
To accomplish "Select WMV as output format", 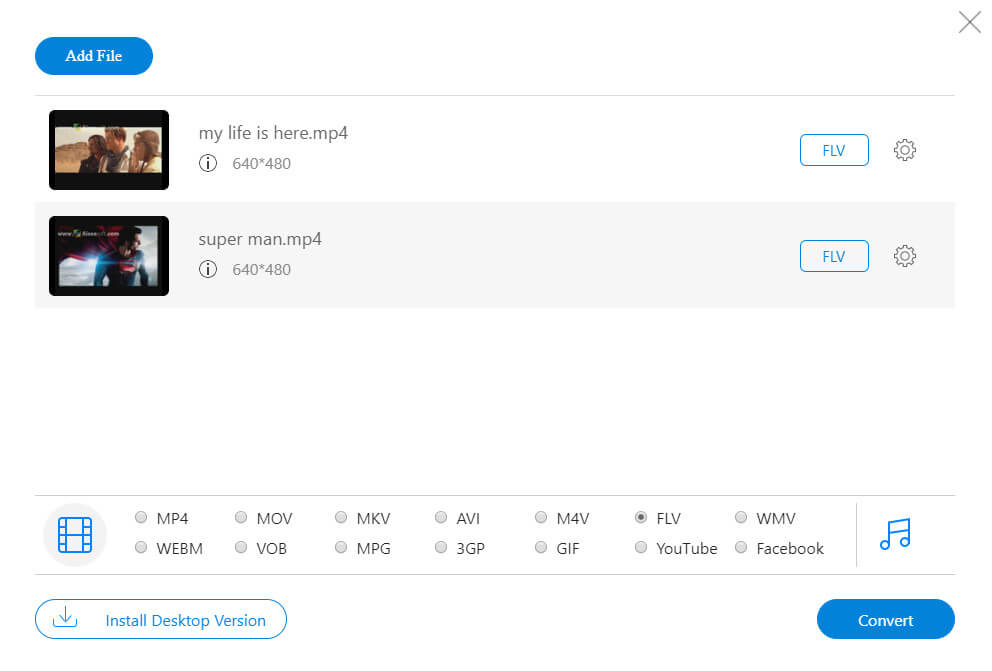I will [x=741, y=518].
